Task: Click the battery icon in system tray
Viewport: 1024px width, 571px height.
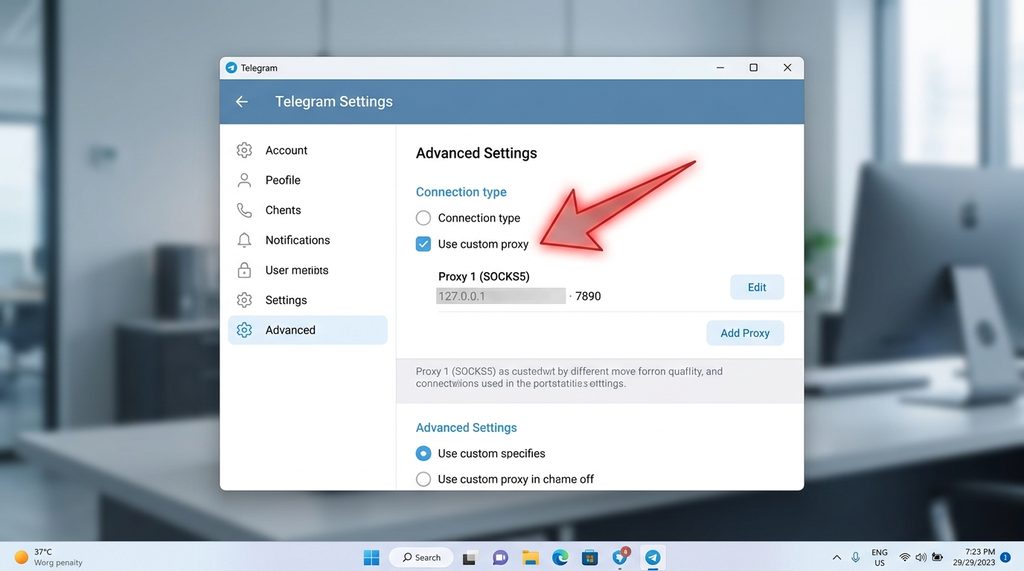Action: coord(937,557)
